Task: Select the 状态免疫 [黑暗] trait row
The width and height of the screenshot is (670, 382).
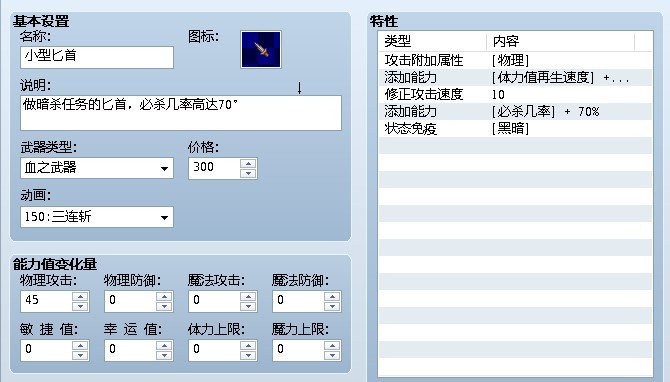Action: pos(515,129)
